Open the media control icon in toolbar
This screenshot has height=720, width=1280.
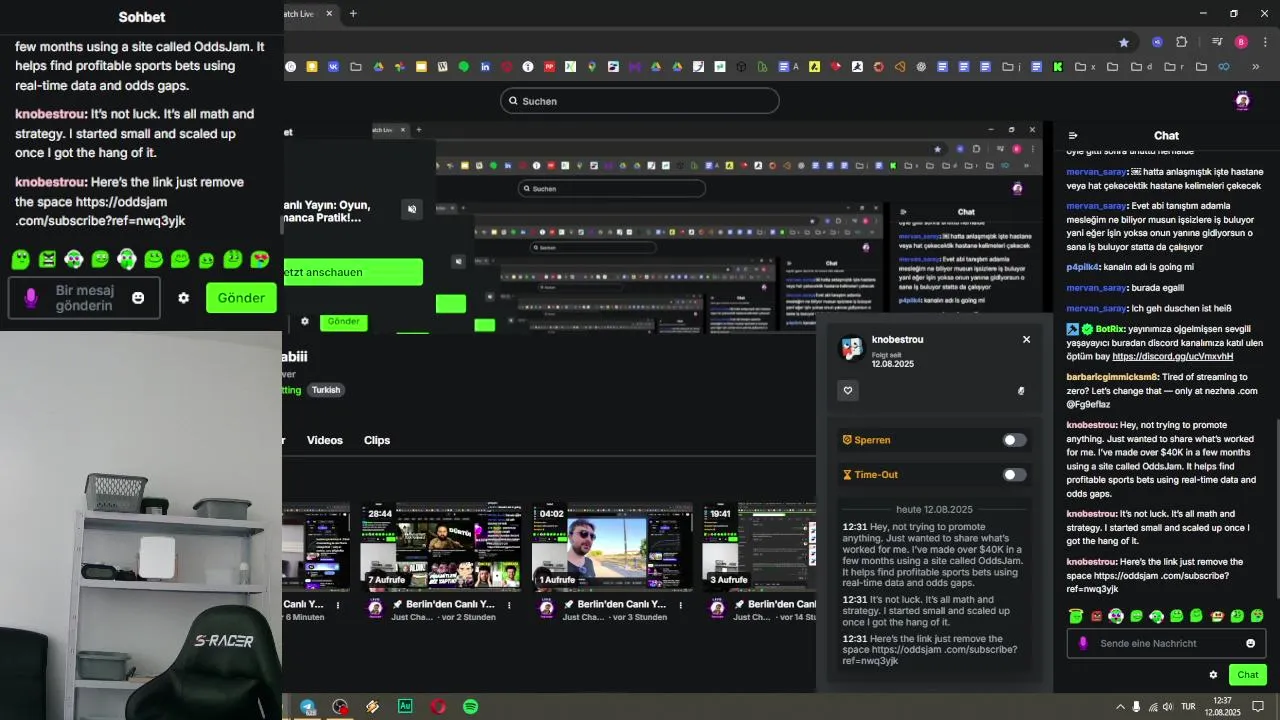(x=1217, y=42)
